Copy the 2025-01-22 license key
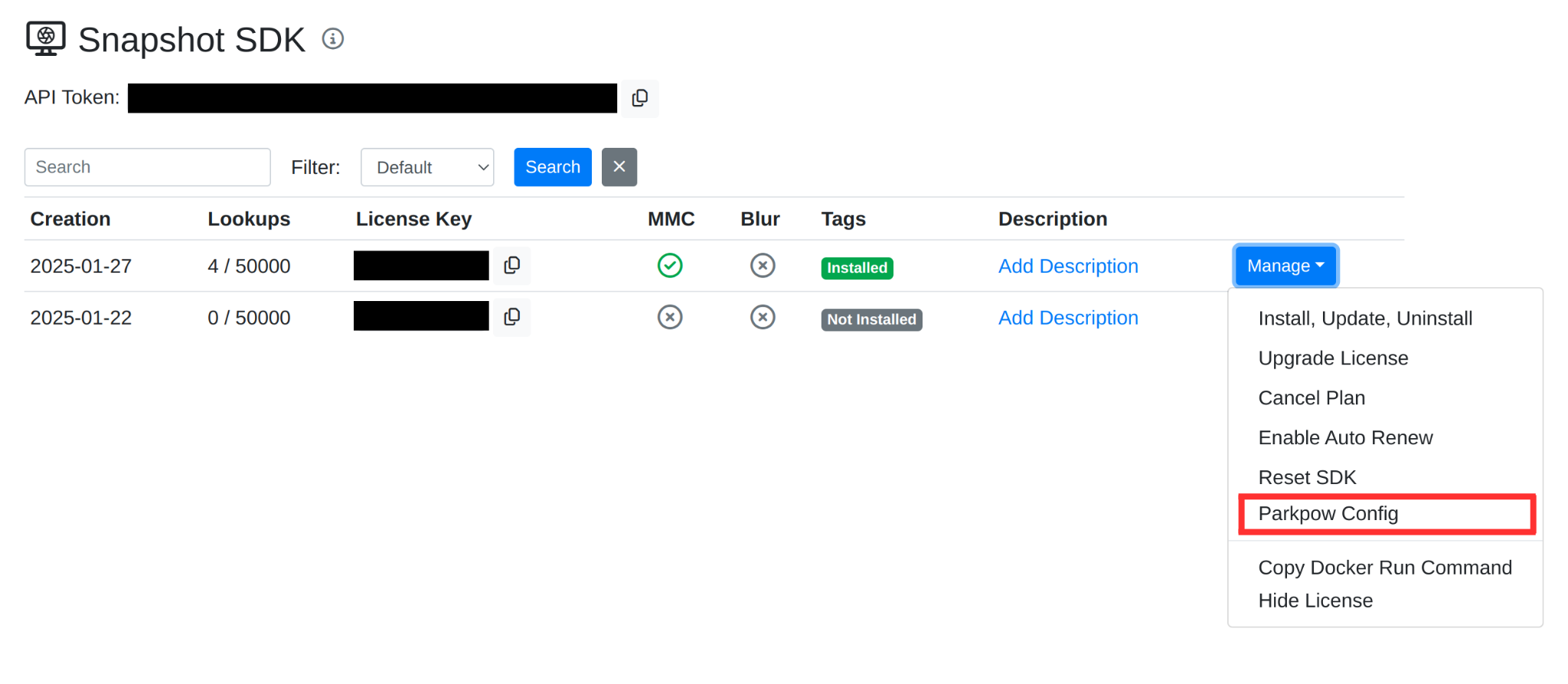 point(512,317)
